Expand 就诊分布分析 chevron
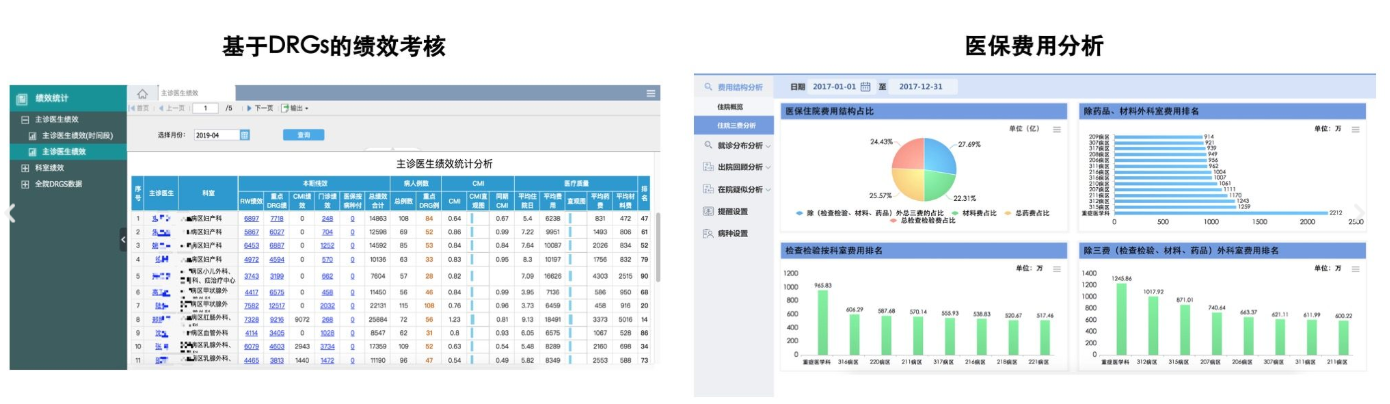Viewport: 1390px width, 404px height. (x=766, y=146)
